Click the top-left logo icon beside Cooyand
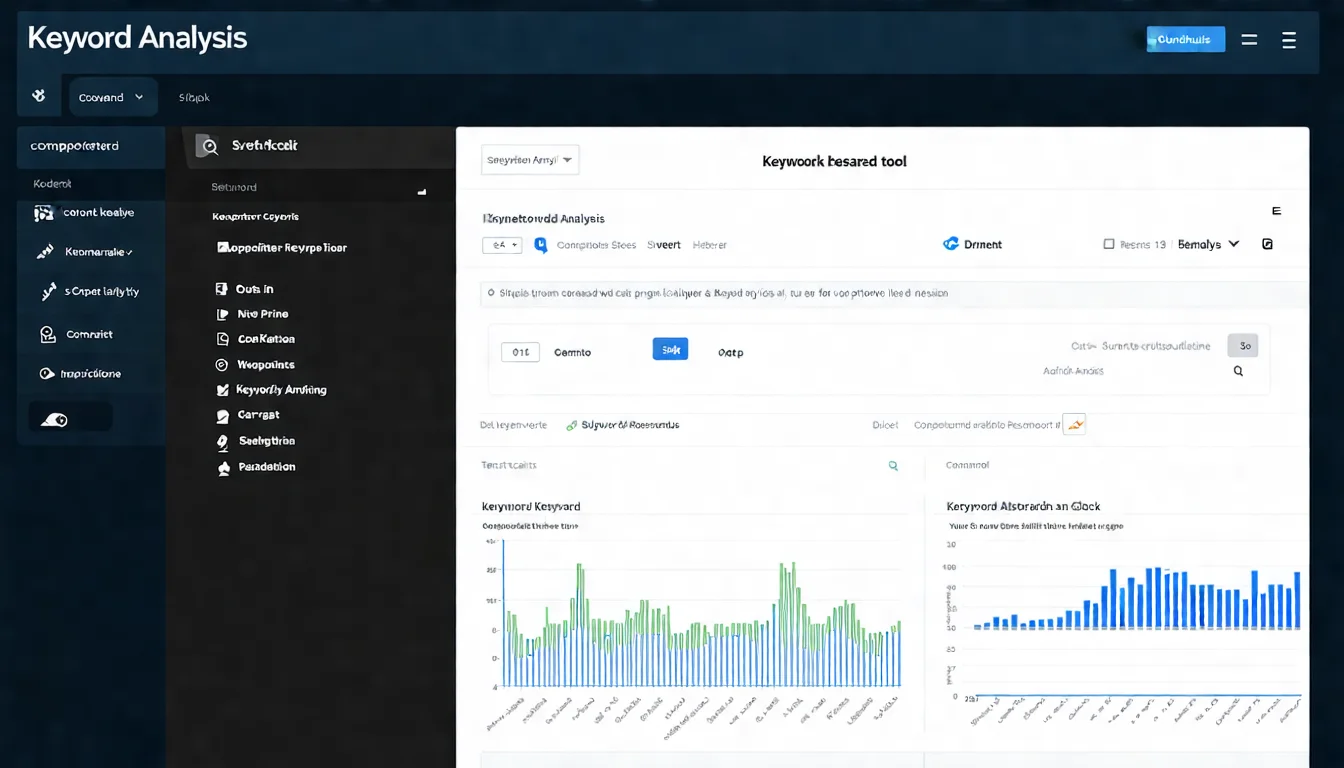1344x768 pixels. (39, 97)
